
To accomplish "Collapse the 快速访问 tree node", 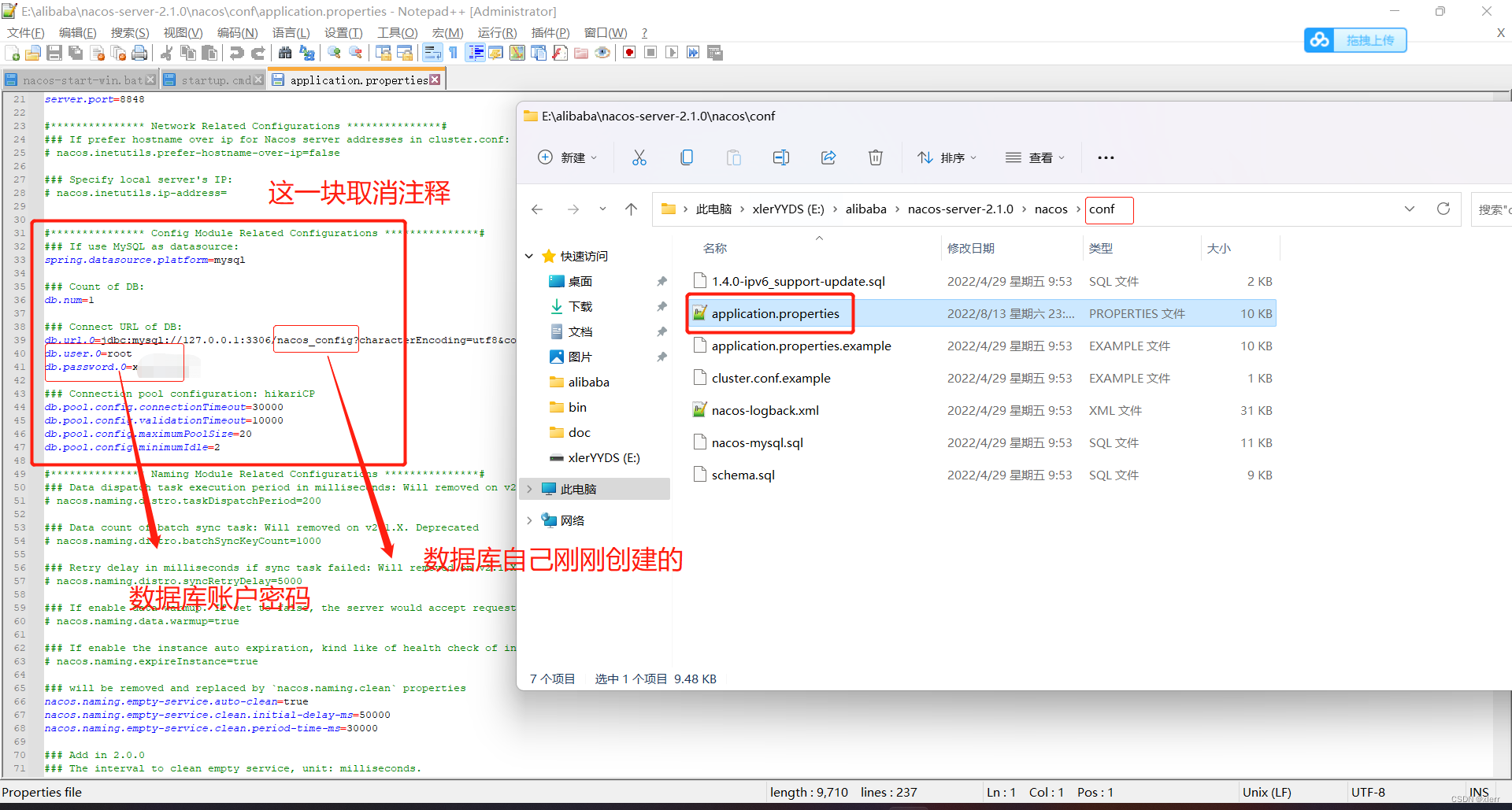I will click(529, 256).
